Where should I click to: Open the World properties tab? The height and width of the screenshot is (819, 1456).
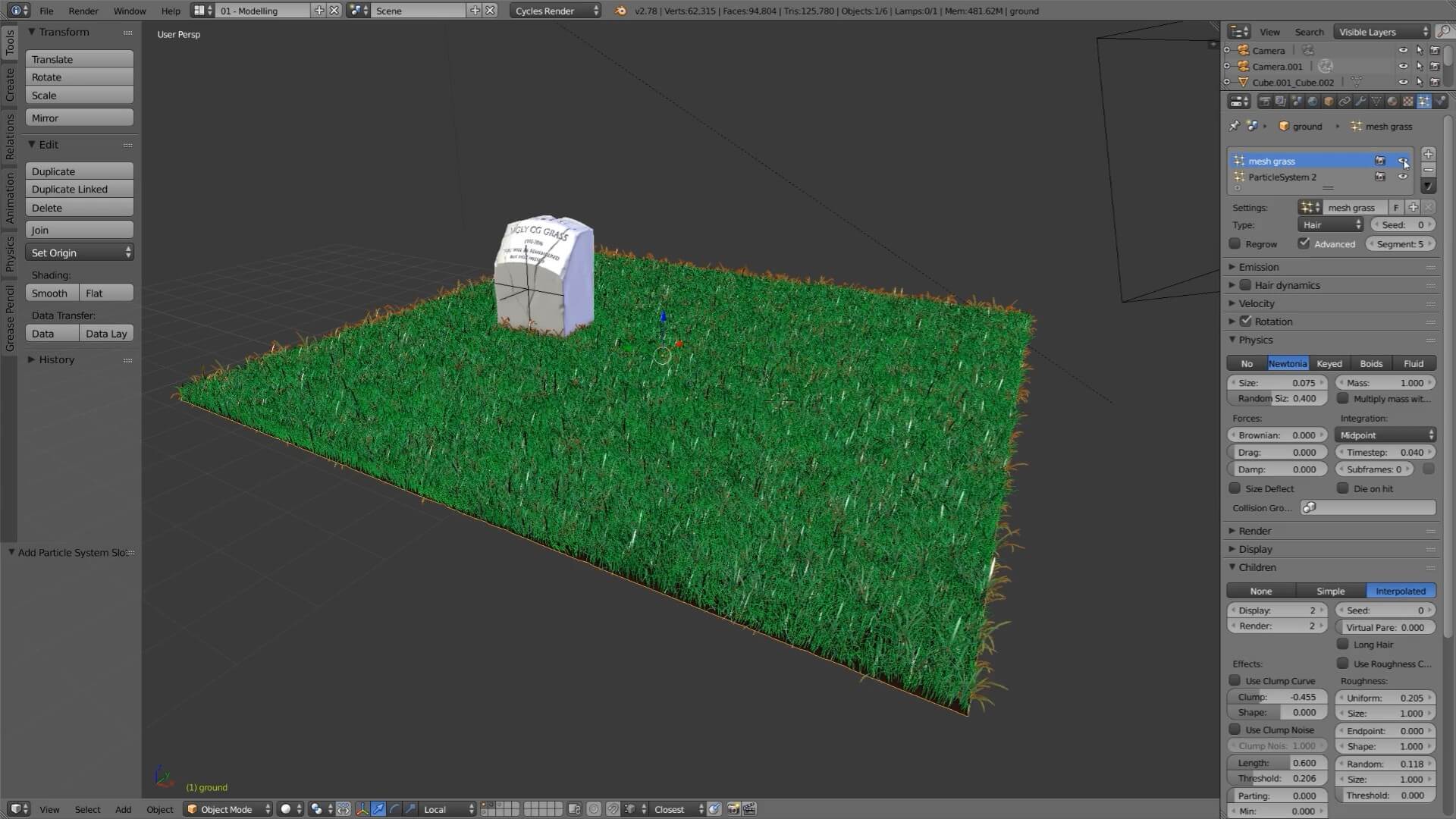tap(1313, 101)
